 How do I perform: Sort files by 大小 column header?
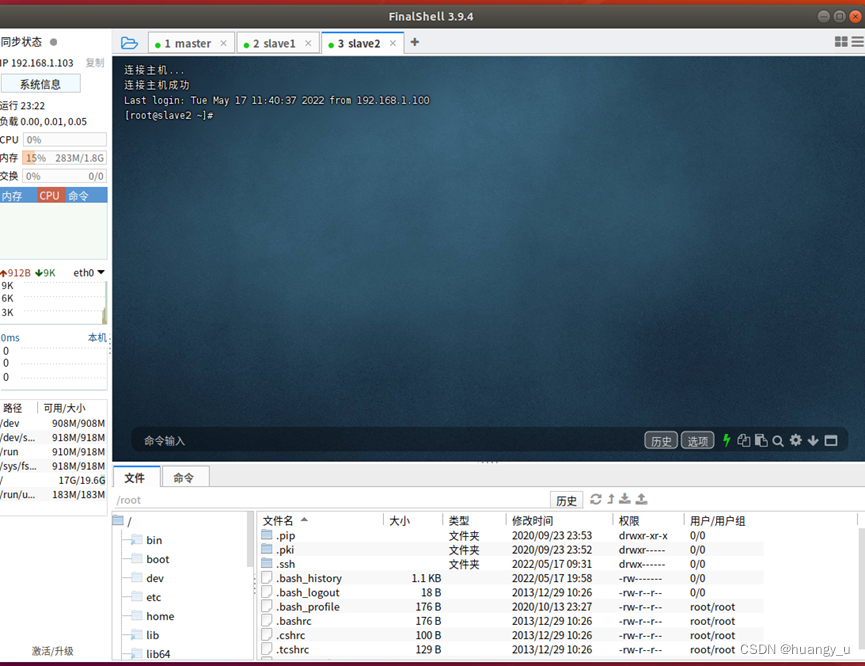coord(413,520)
